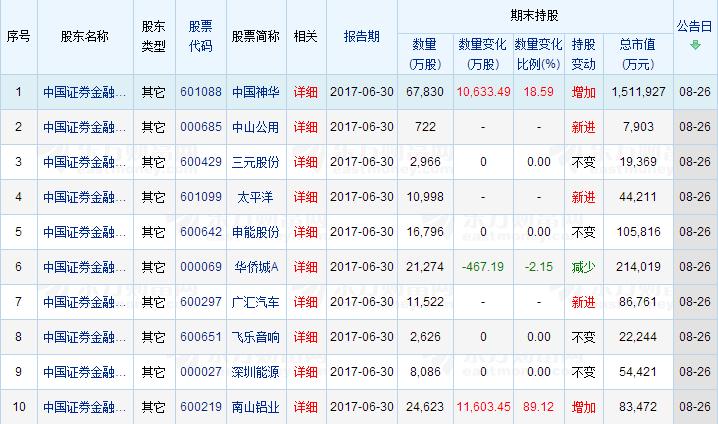
Task: Click 太平洋 stock name link
Action: point(255,197)
